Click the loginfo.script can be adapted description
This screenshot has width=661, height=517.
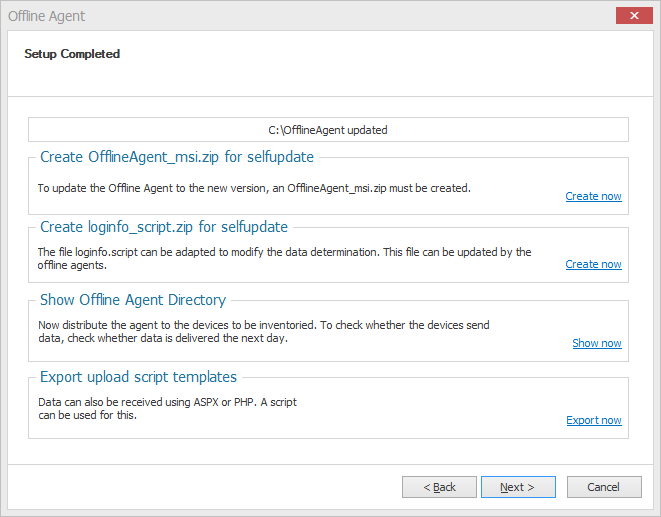pos(284,258)
